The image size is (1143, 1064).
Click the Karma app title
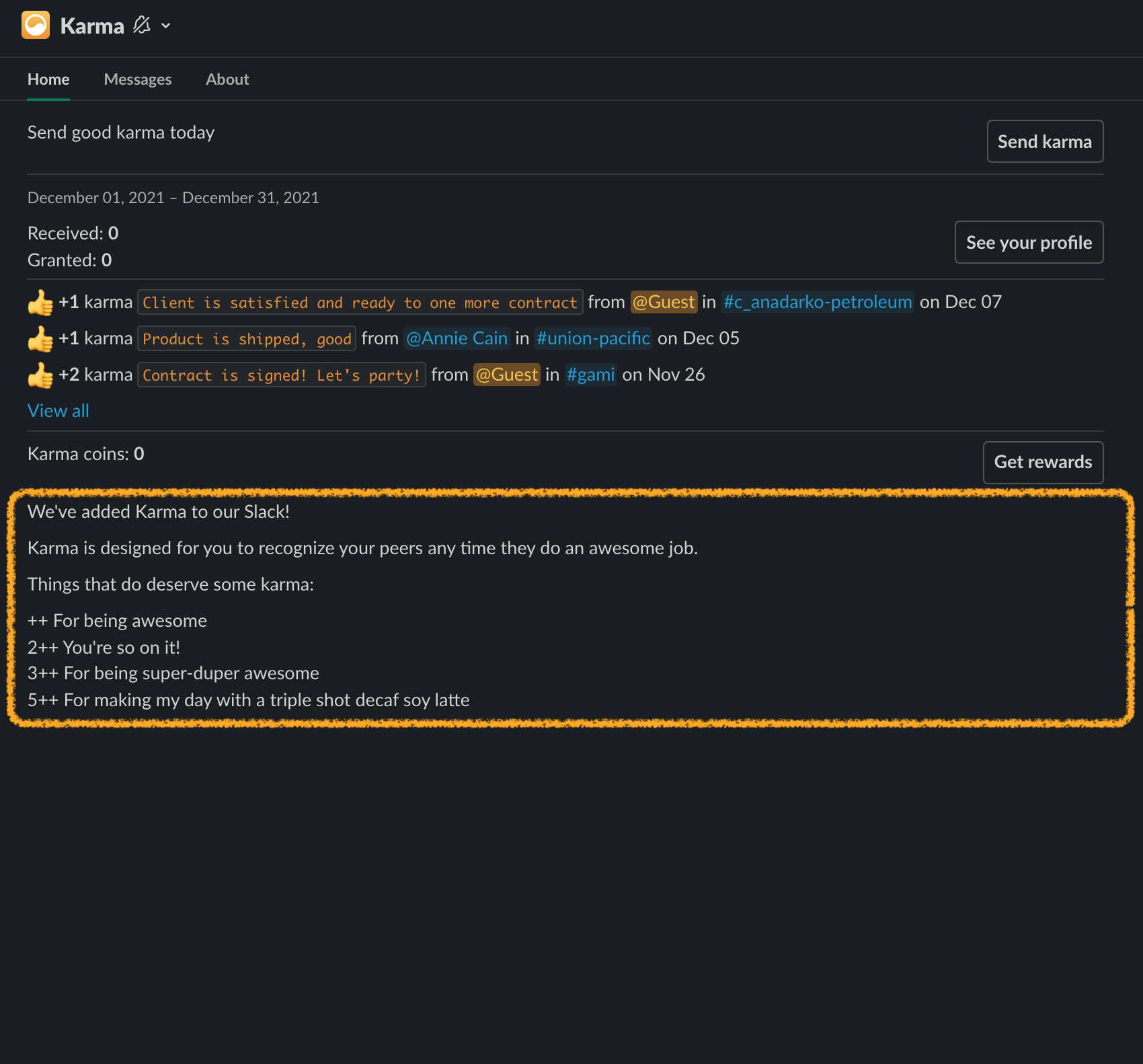(x=92, y=26)
